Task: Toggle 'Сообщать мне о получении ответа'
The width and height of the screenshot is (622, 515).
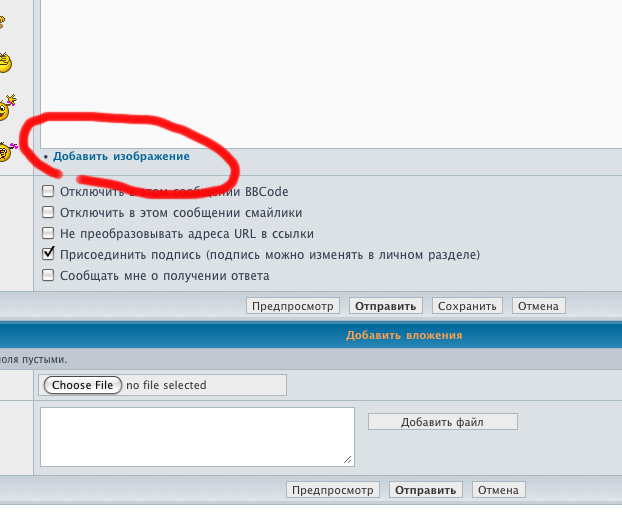Action: click(x=48, y=275)
